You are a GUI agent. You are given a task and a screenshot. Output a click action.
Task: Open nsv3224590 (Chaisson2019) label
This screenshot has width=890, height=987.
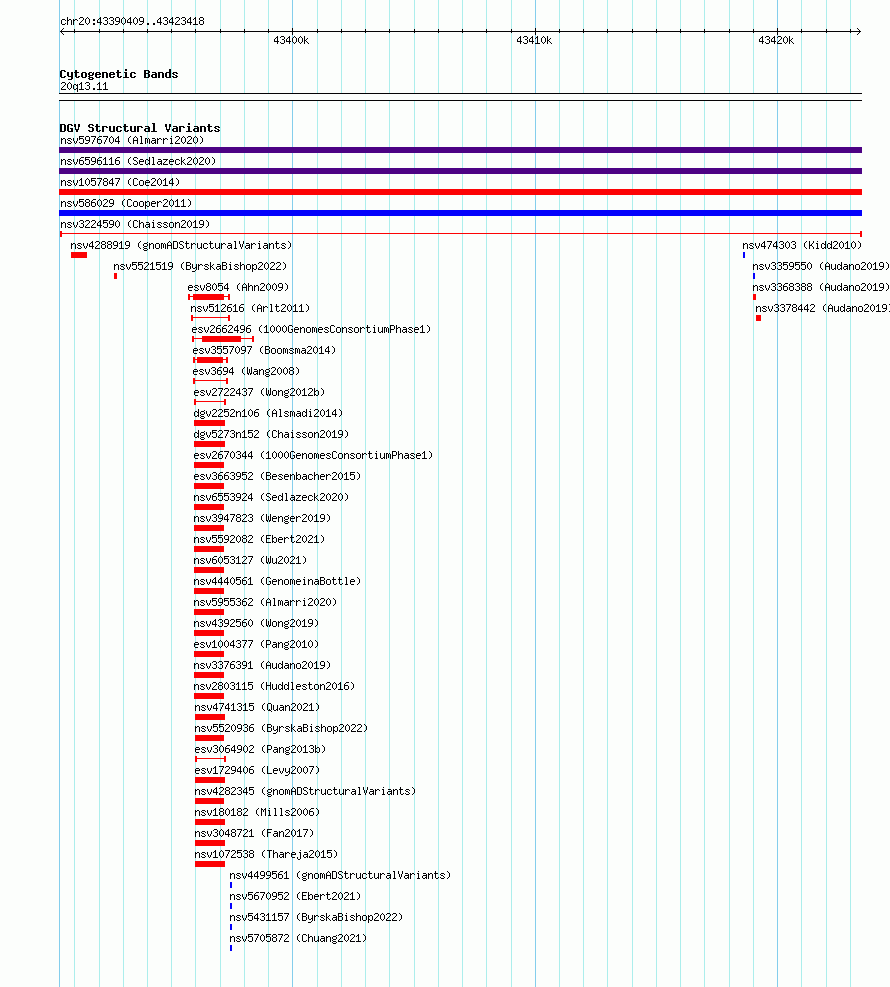coord(135,224)
